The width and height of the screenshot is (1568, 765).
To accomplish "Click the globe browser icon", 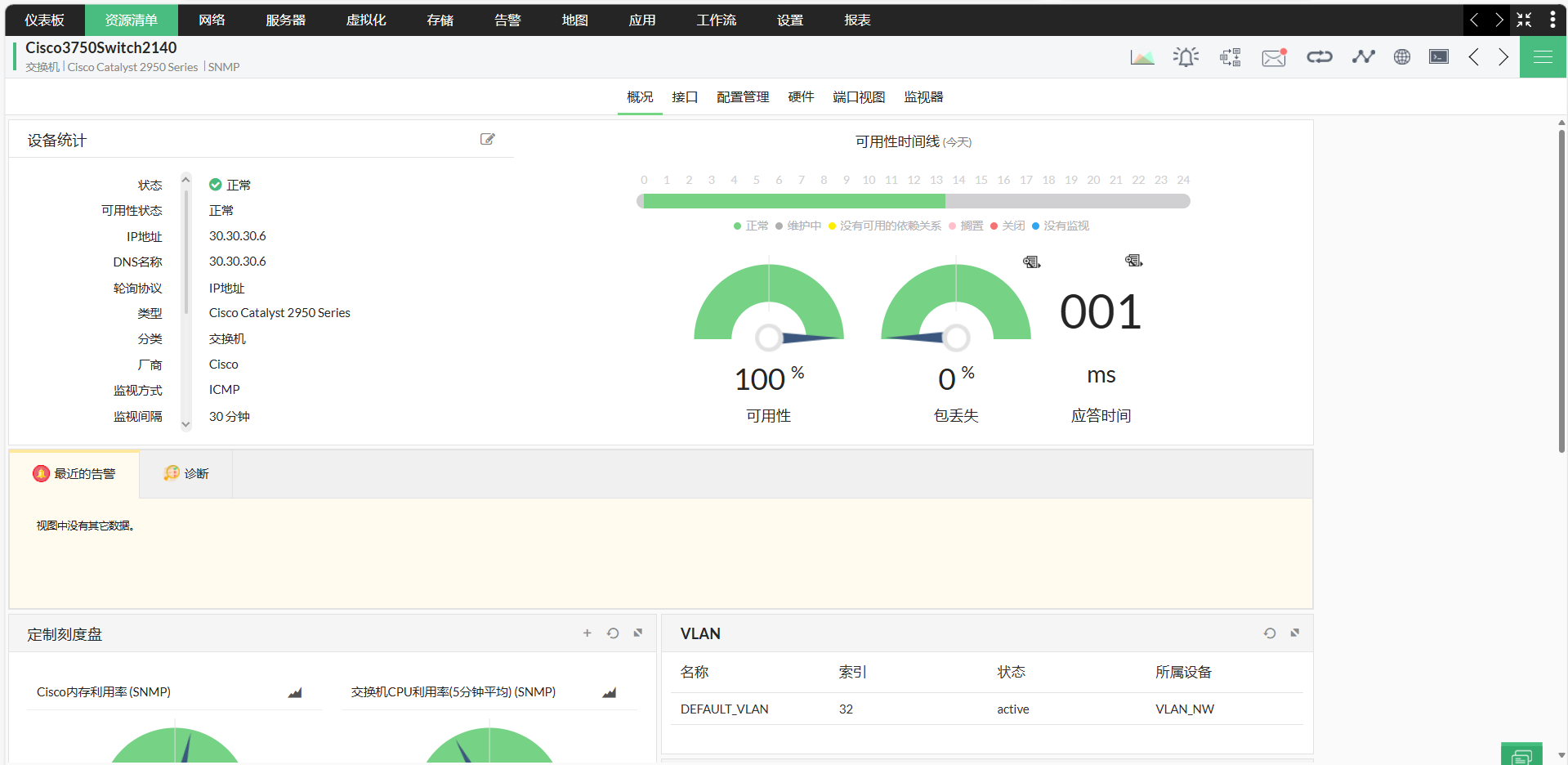I will (1402, 56).
